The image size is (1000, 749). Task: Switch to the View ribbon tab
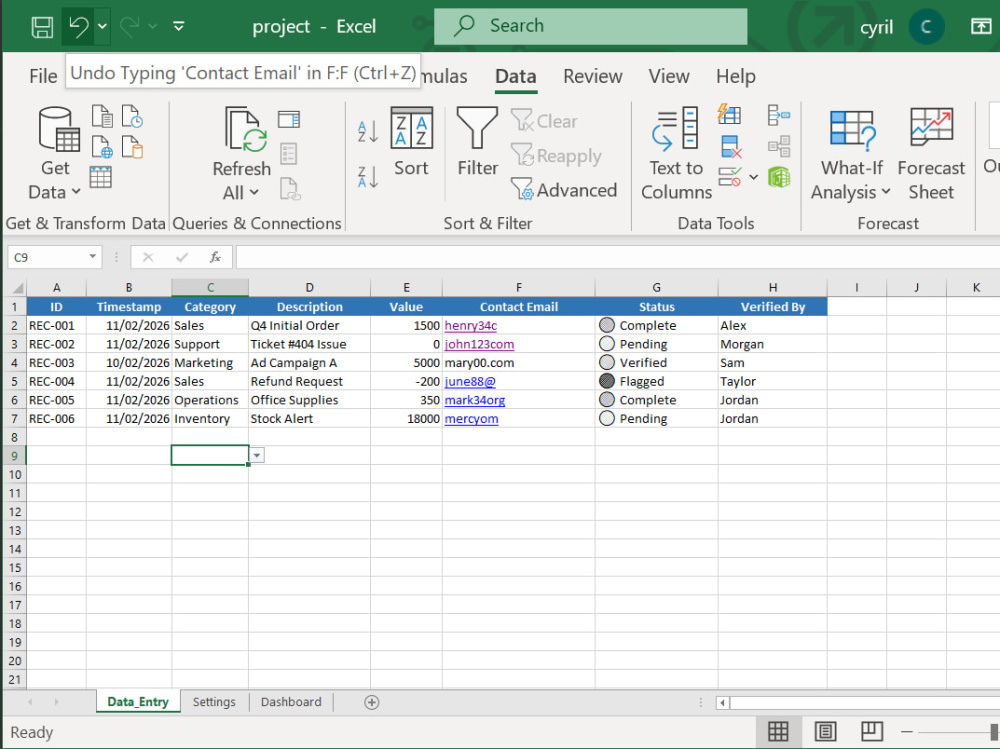pos(669,77)
